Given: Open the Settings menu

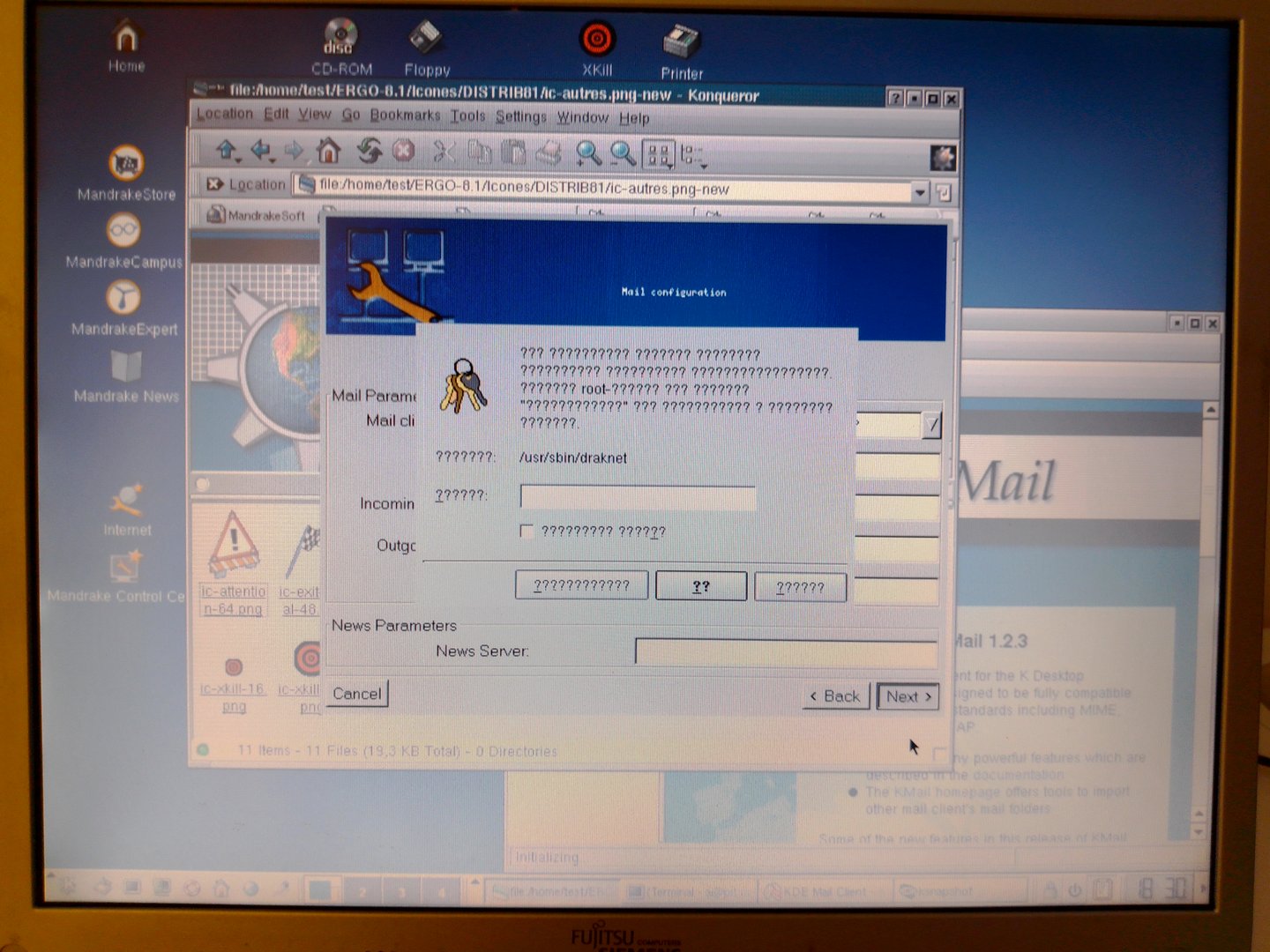Looking at the screenshot, I should click(x=520, y=116).
